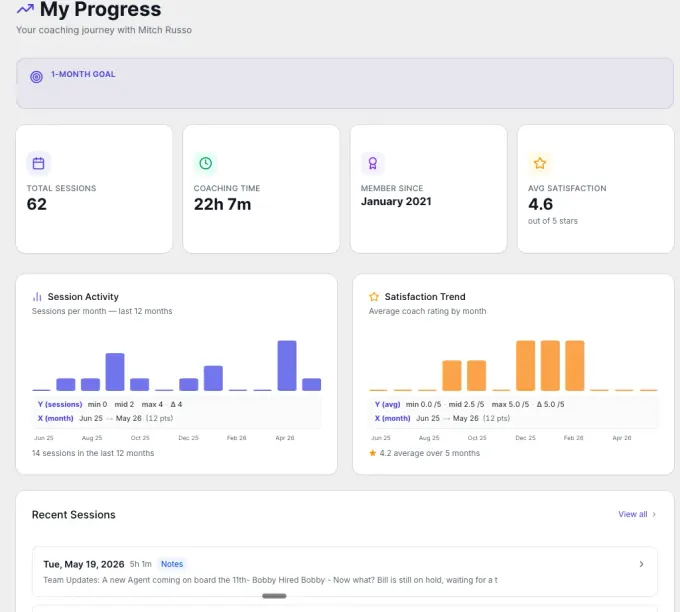Image resolution: width=680 pixels, height=612 pixels.
Task: Open the Notes tag on May 19 session
Action: coord(172,564)
